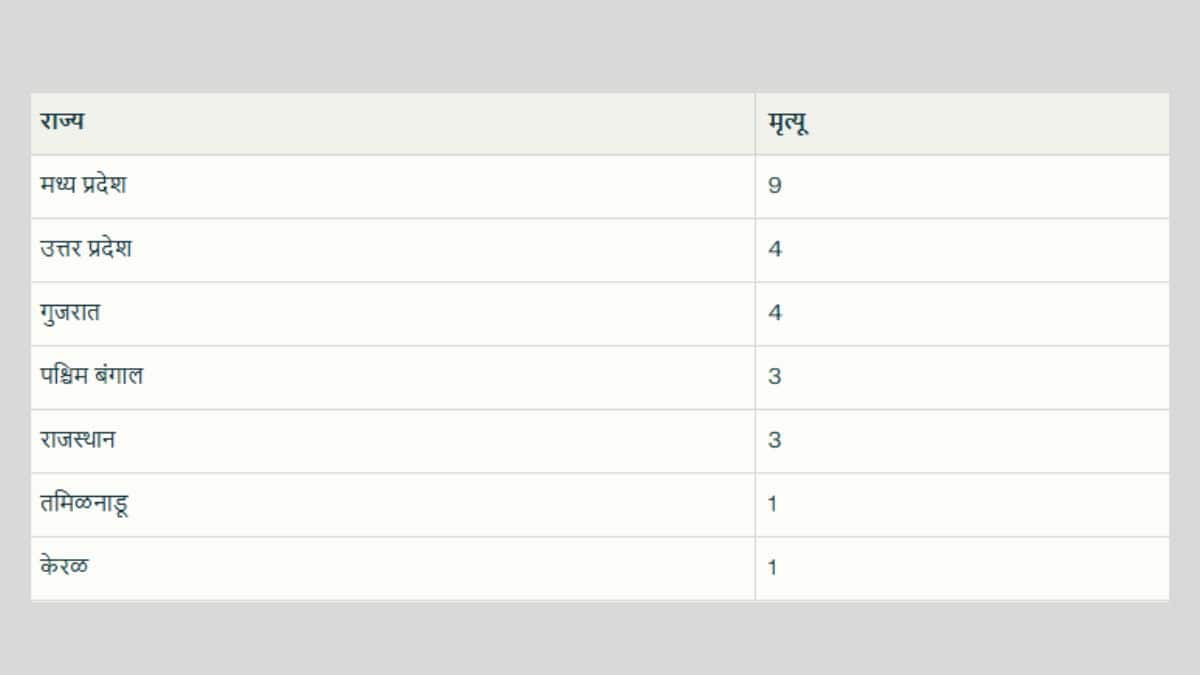The image size is (1200, 675).
Task: Click the gray margin left of the table
Action: 15,340
